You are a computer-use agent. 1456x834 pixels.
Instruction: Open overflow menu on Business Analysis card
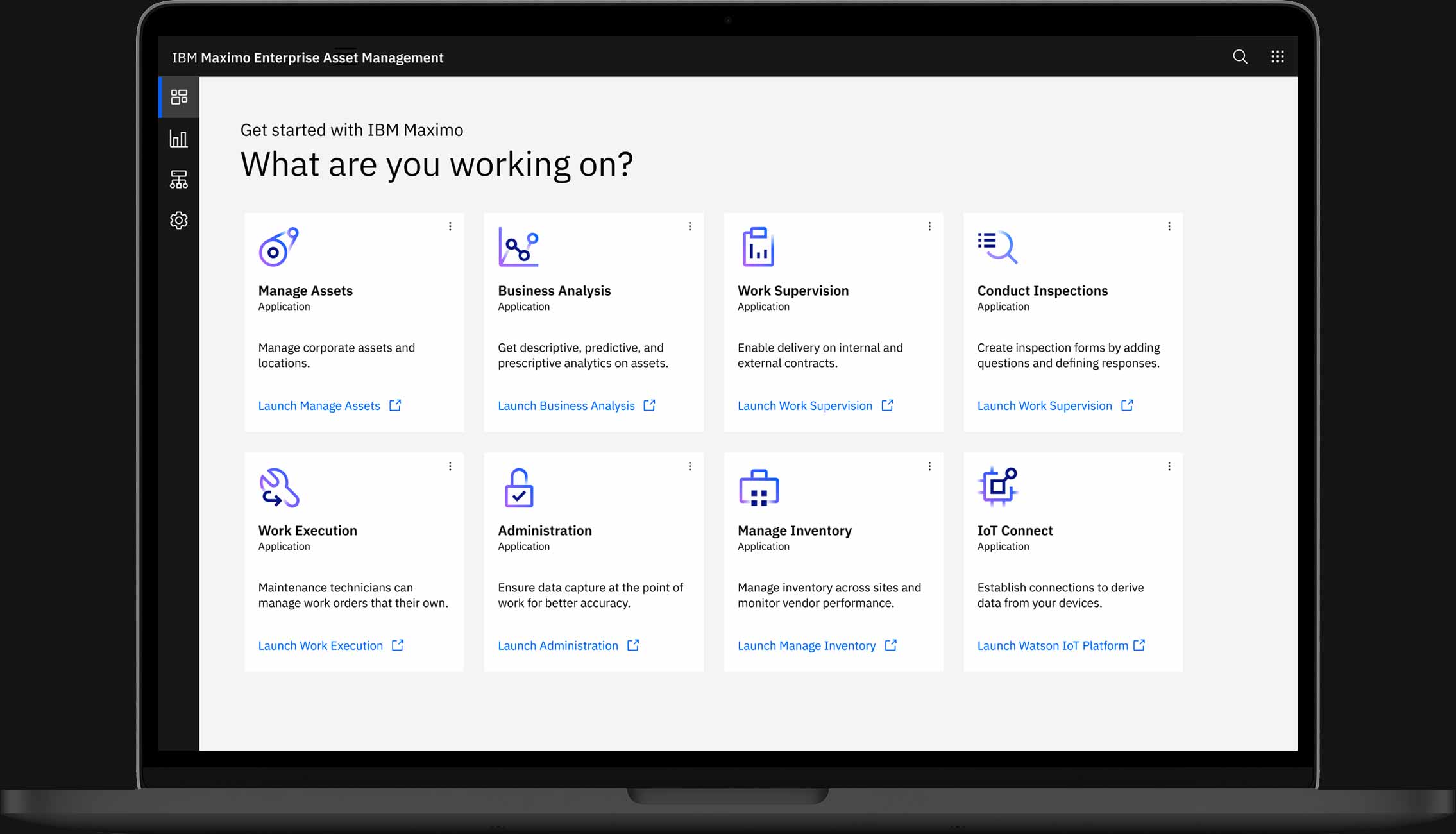(x=690, y=226)
